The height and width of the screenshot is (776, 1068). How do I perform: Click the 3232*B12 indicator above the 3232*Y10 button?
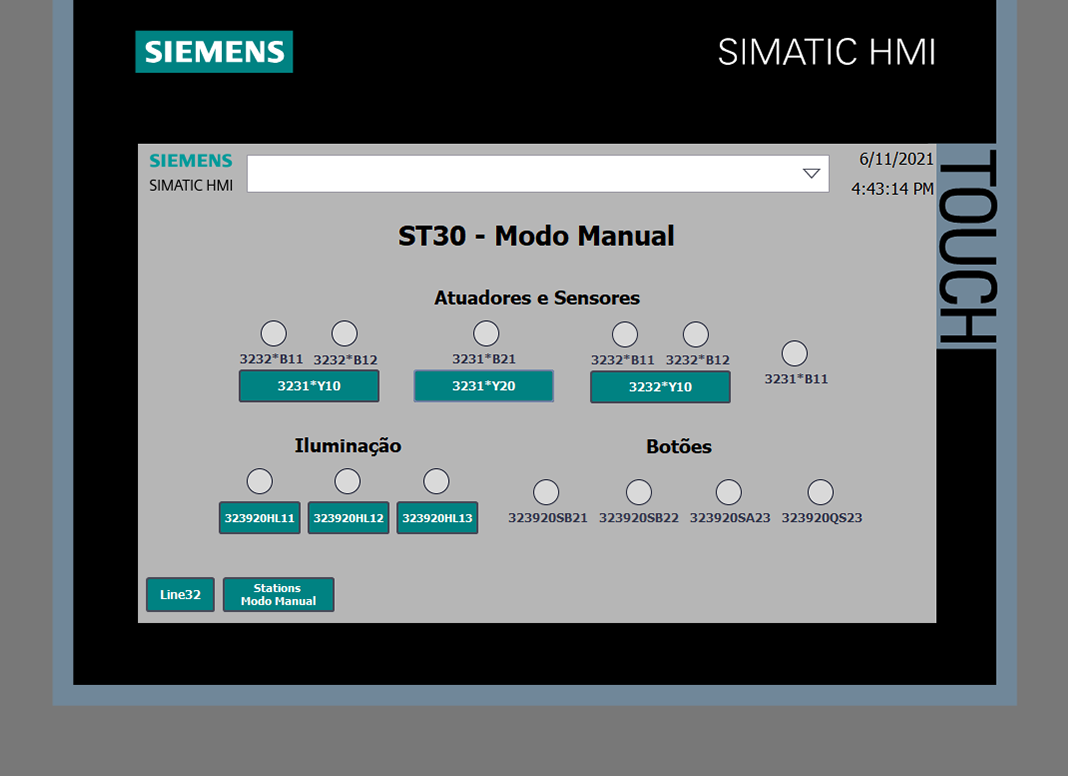tap(695, 335)
